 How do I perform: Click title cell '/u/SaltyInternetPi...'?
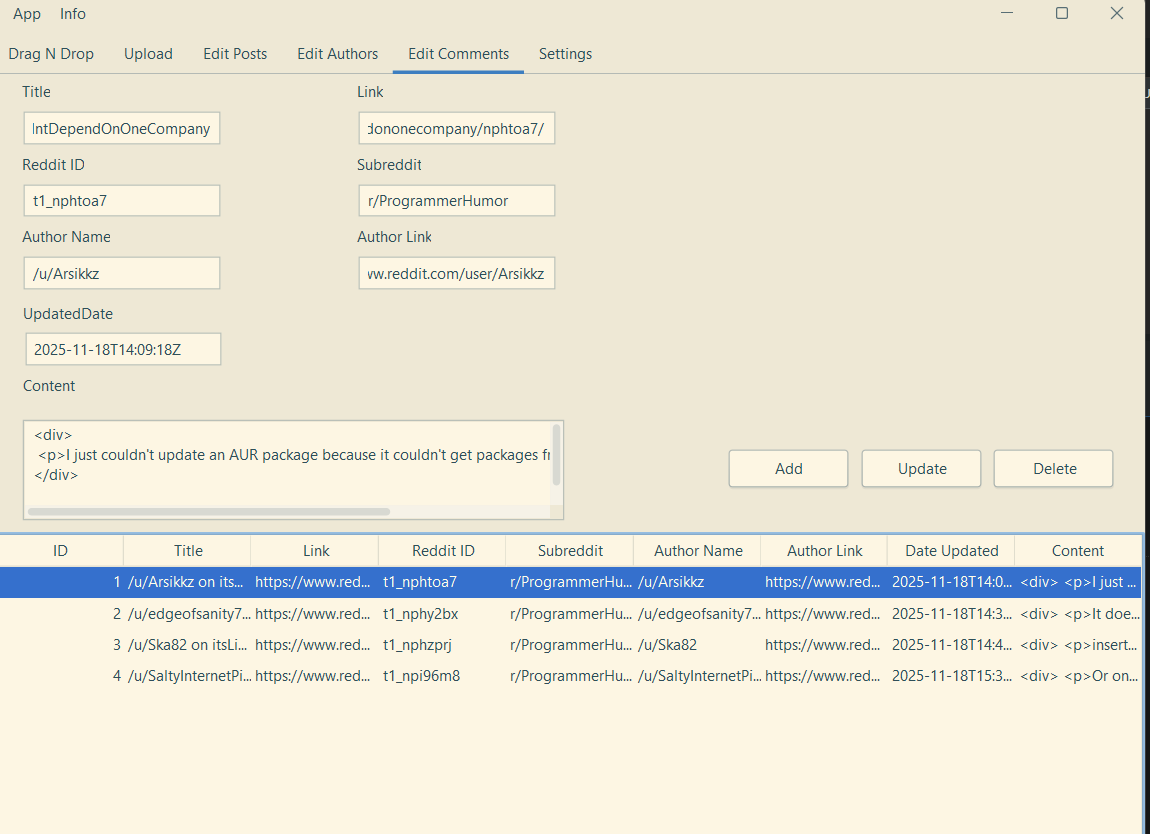[x=189, y=676]
